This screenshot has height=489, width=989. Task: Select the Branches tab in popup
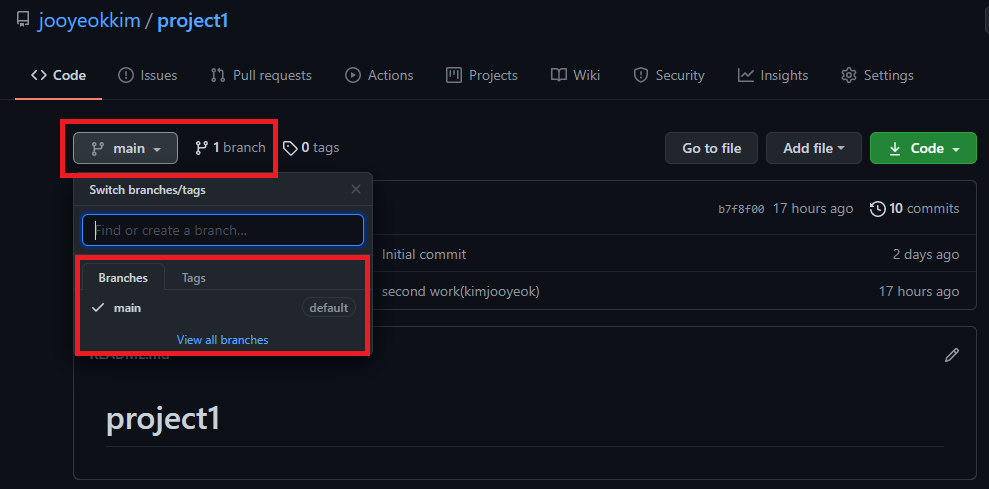click(x=123, y=278)
